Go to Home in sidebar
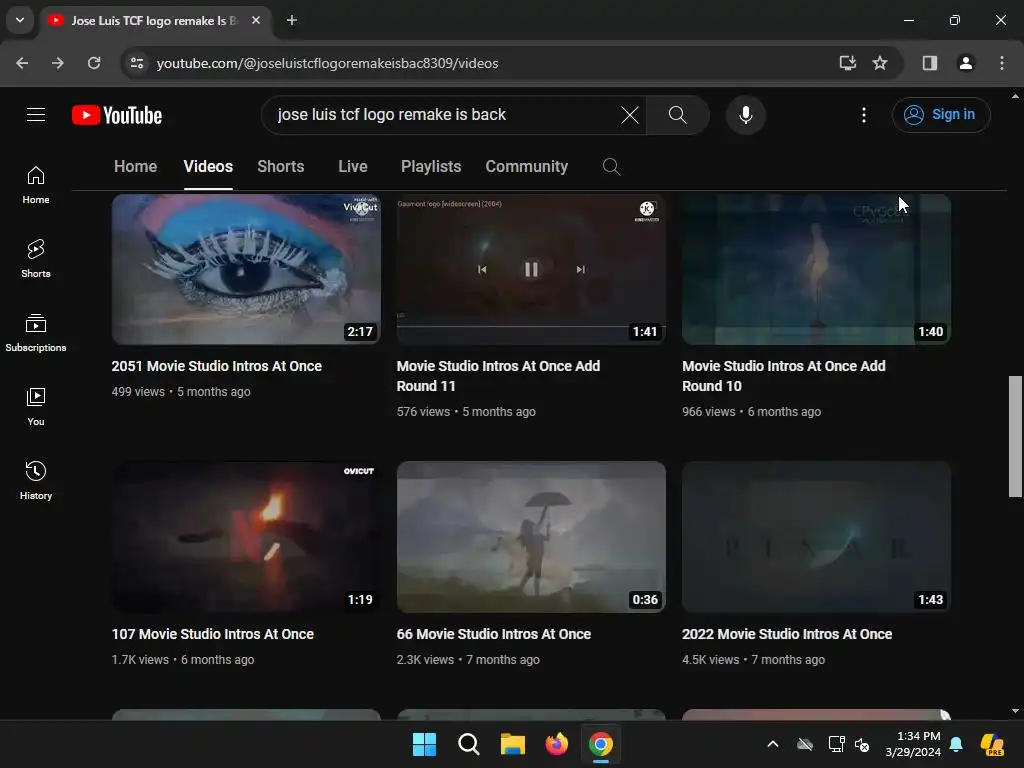1024x768 pixels. pyautogui.click(x=36, y=185)
